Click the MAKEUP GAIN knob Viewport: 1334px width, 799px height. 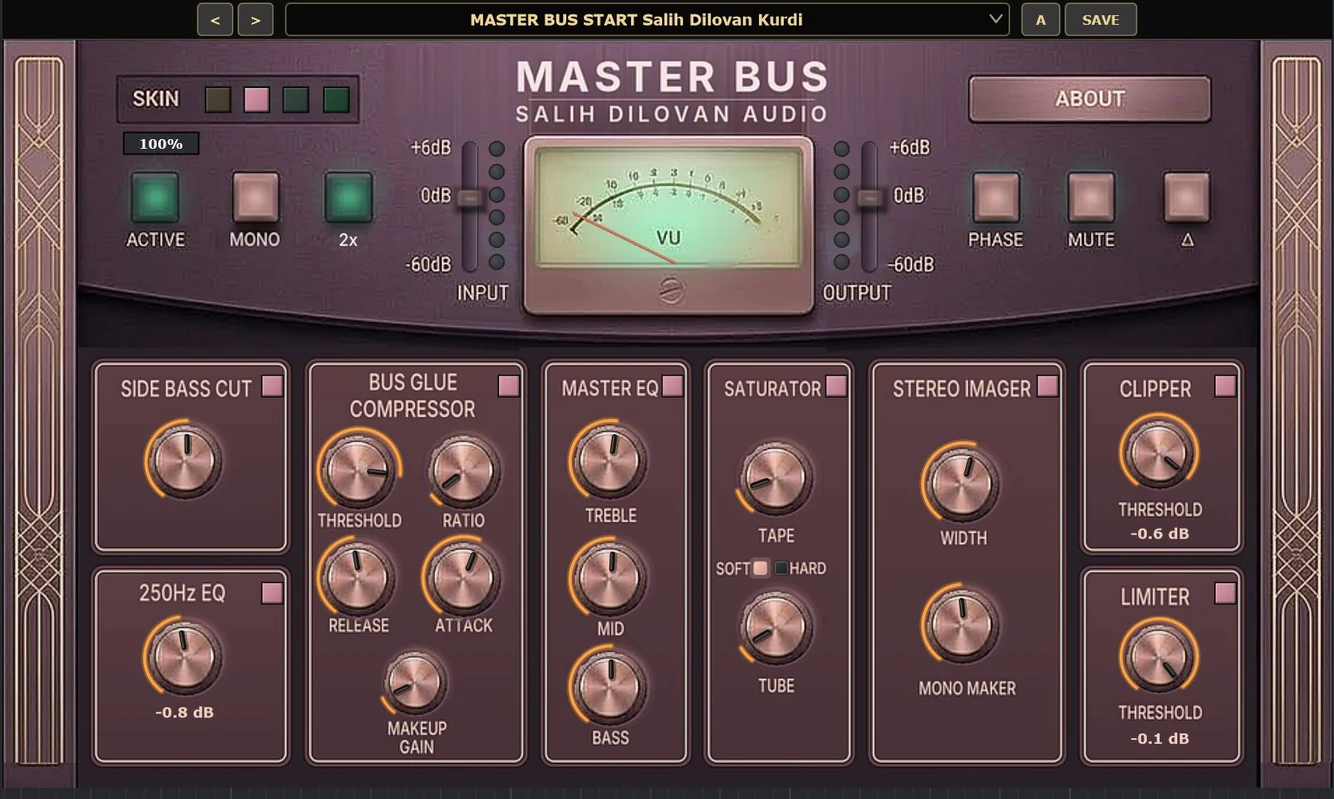[x=414, y=682]
